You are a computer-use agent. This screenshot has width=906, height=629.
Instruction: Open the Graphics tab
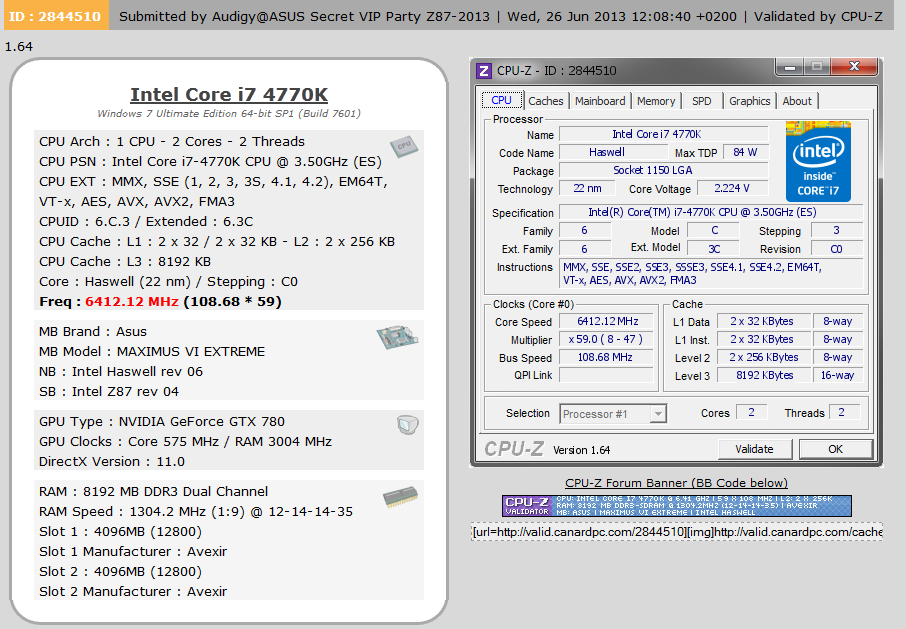(x=749, y=101)
